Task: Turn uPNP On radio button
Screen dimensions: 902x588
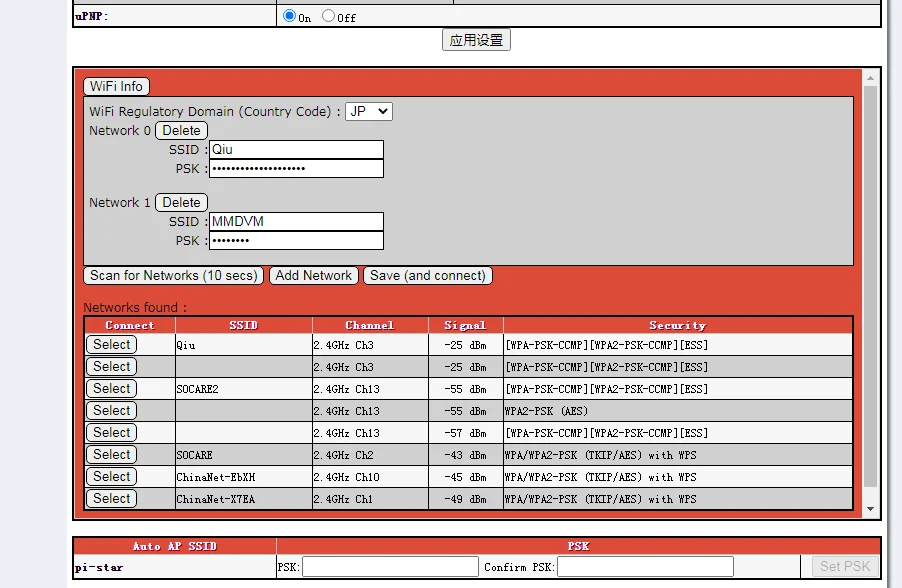Action: click(289, 16)
